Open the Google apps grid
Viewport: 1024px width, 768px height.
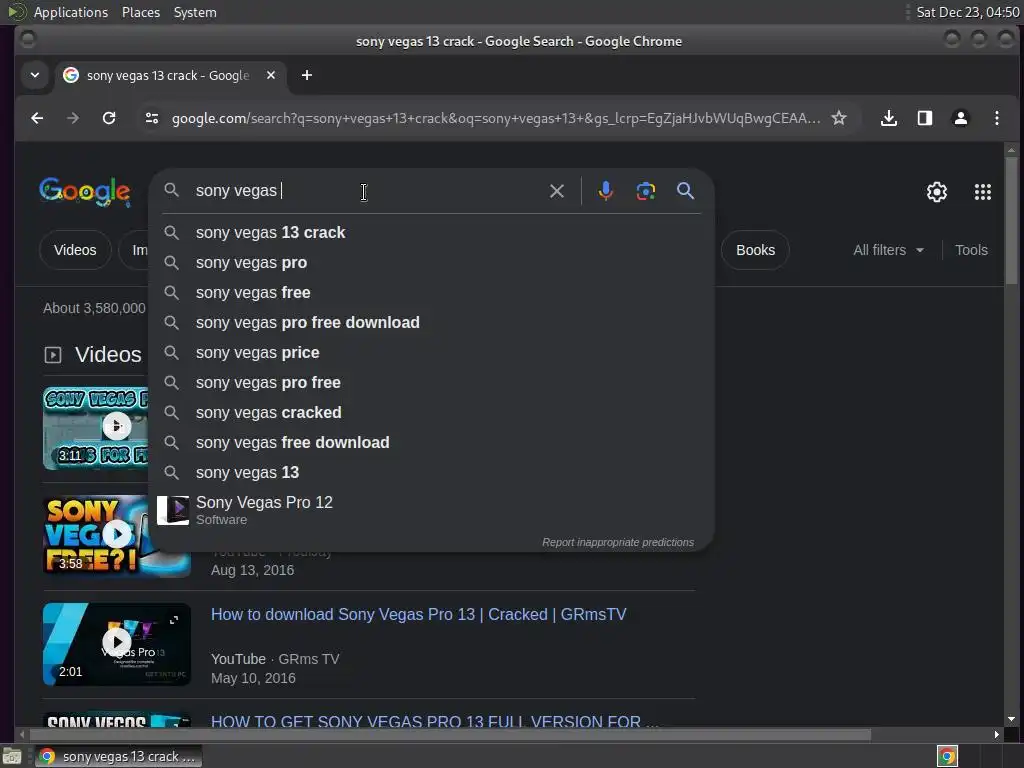pyautogui.click(x=982, y=192)
